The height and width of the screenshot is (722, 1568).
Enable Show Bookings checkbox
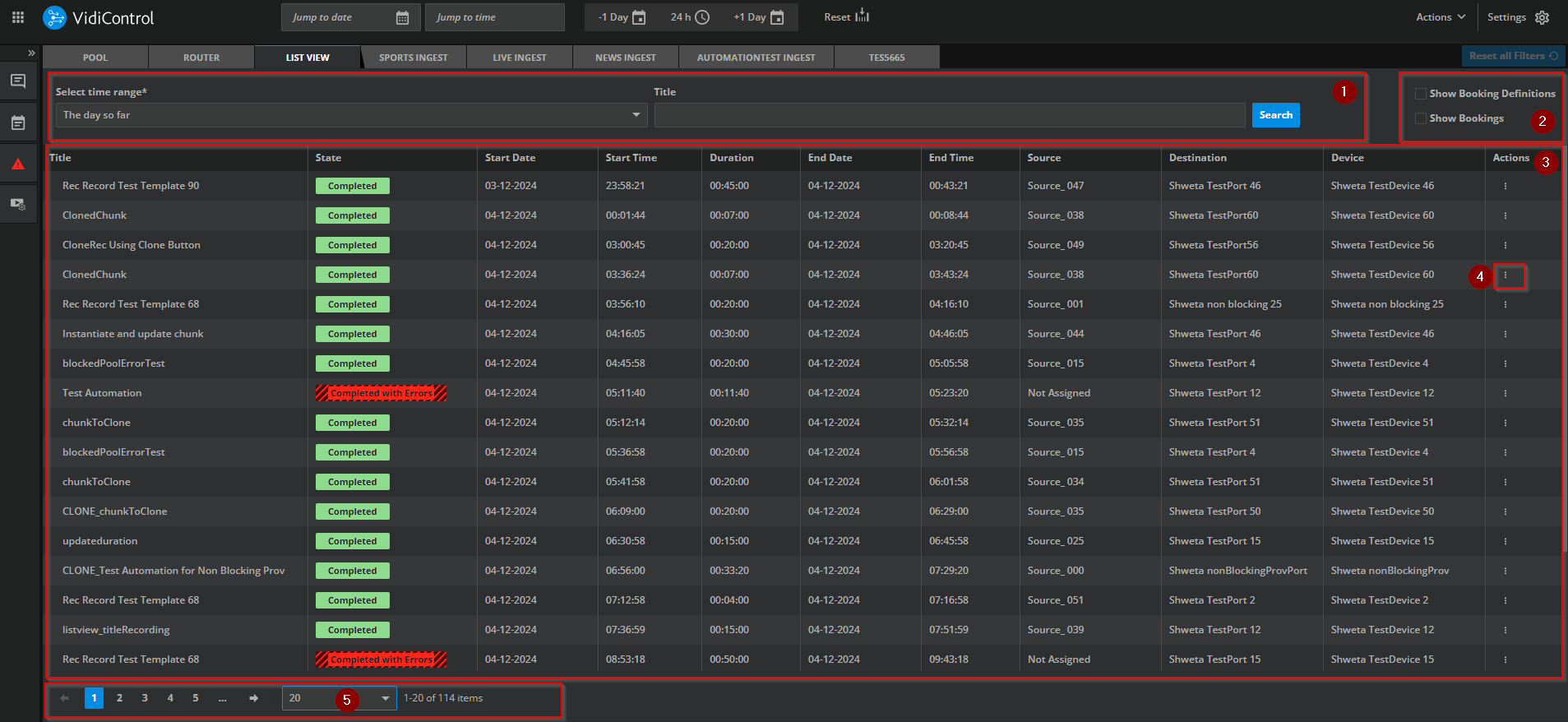coord(1420,118)
